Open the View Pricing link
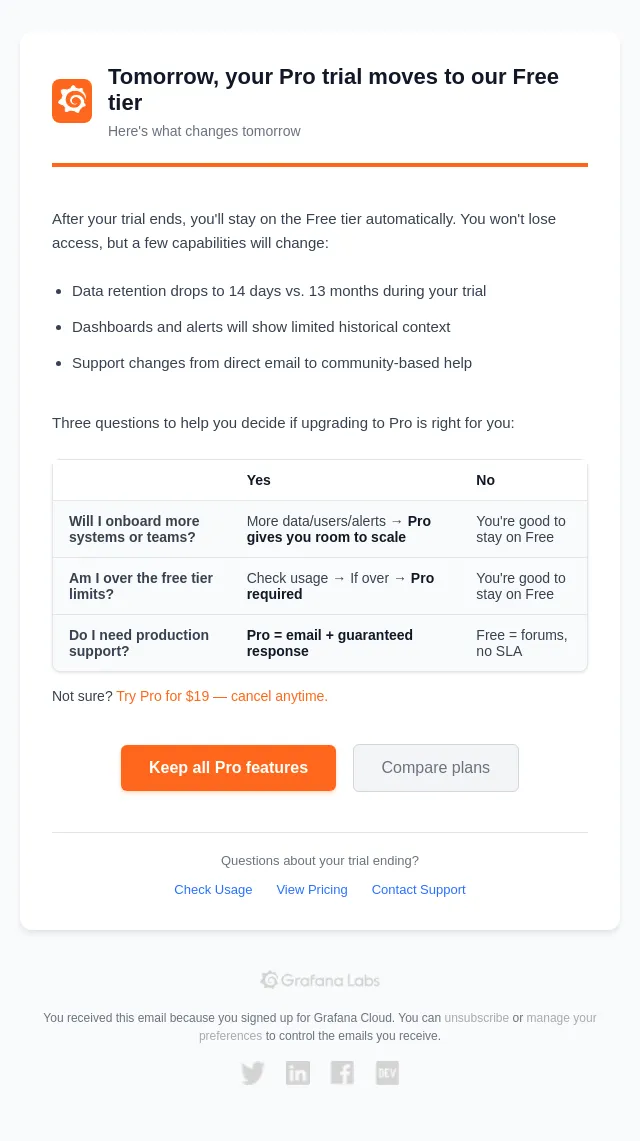 coord(312,889)
